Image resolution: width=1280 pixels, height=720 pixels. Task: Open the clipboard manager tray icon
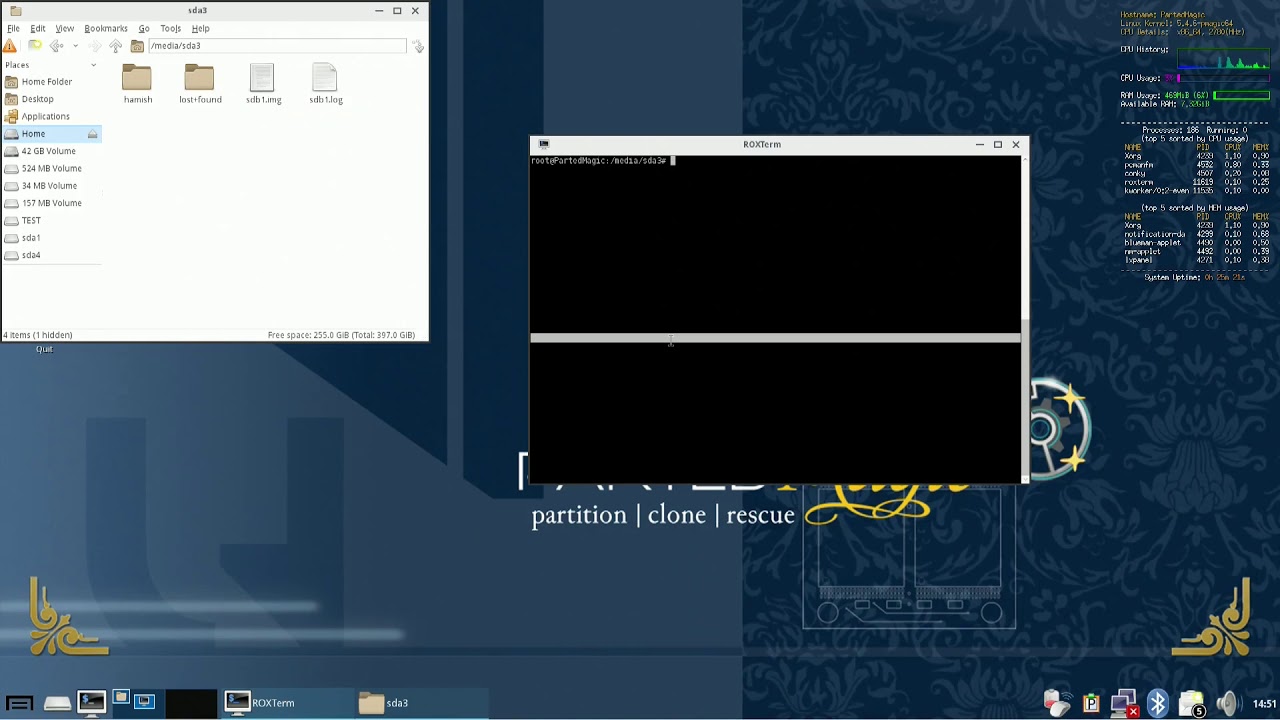click(x=1091, y=704)
